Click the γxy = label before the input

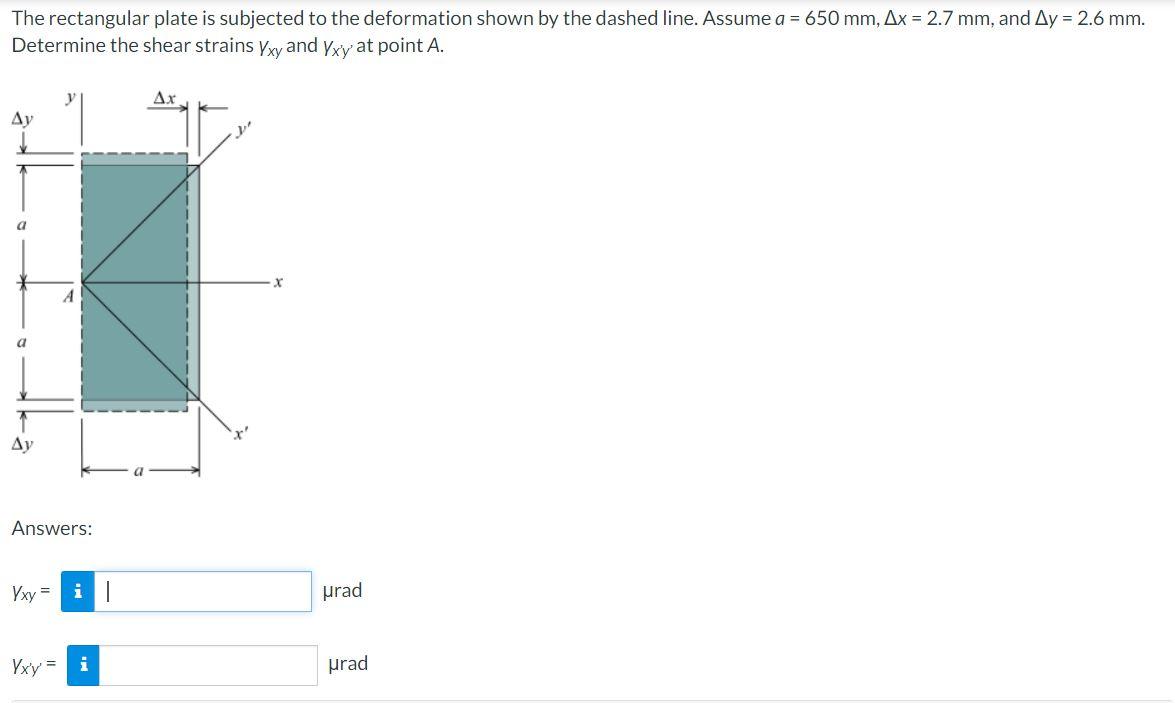tap(28, 592)
